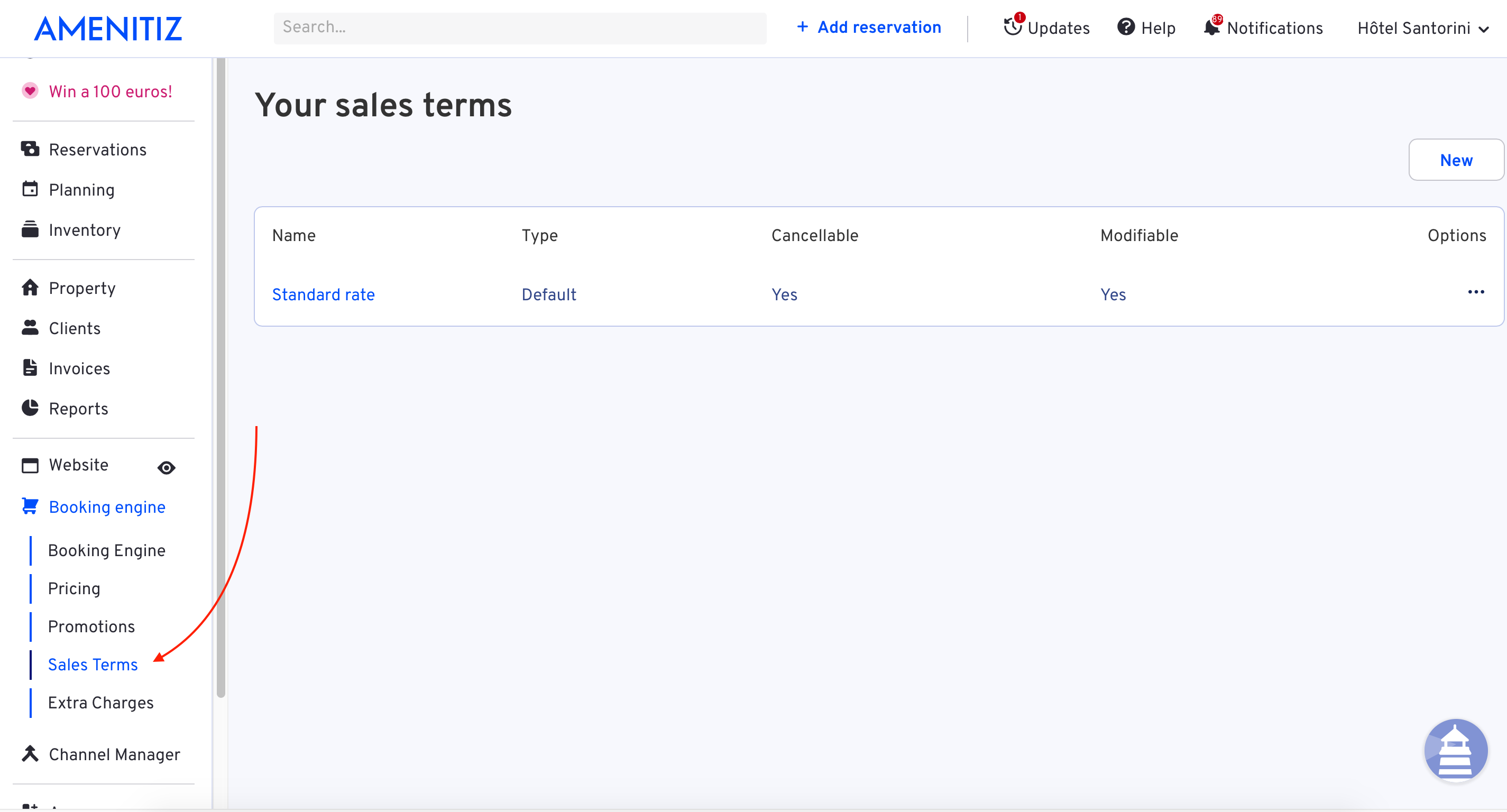This screenshot has width=1507, height=812.
Task: Click the New sales term button
Action: pyautogui.click(x=1456, y=160)
